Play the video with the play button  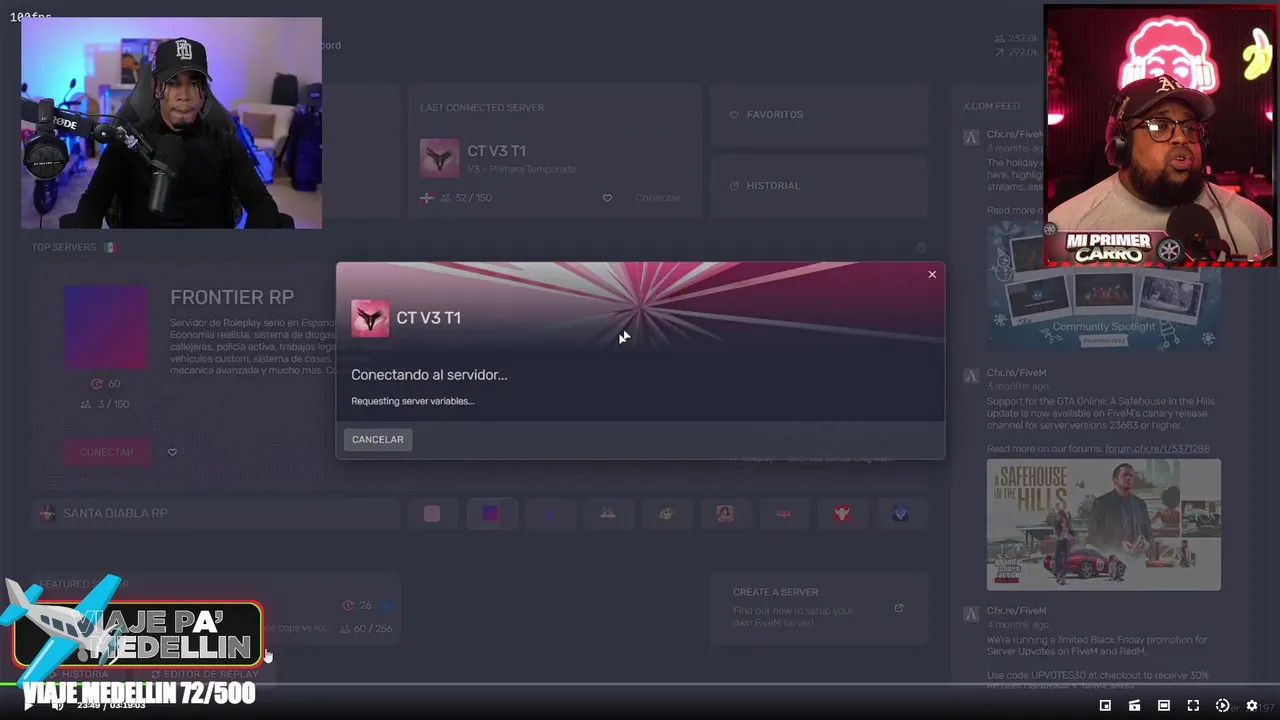(28, 705)
